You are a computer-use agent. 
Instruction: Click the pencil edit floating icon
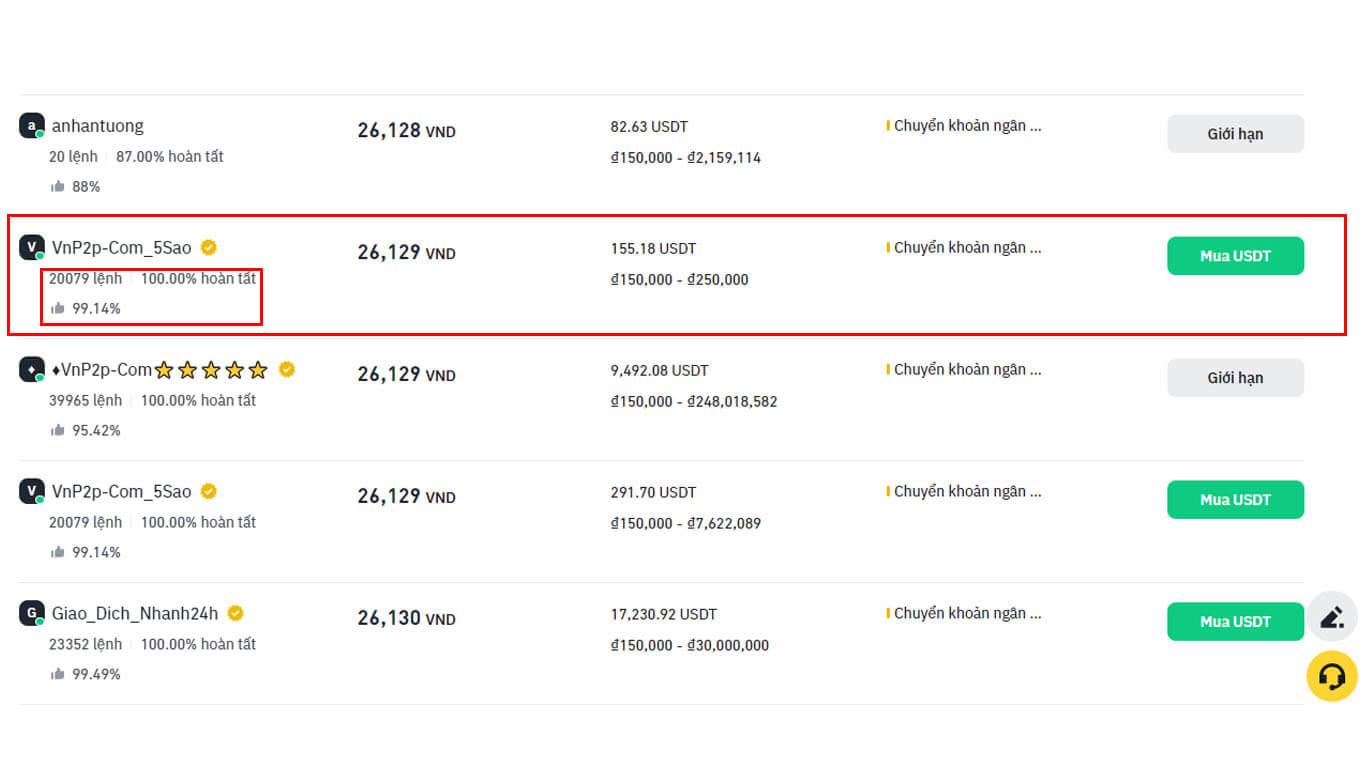click(x=1332, y=617)
